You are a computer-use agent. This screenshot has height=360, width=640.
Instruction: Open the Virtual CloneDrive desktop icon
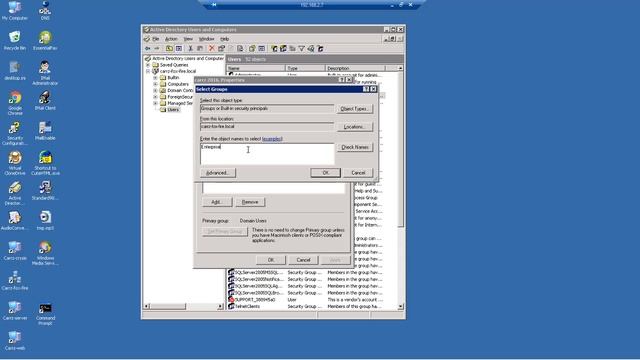pyautogui.click(x=15, y=163)
